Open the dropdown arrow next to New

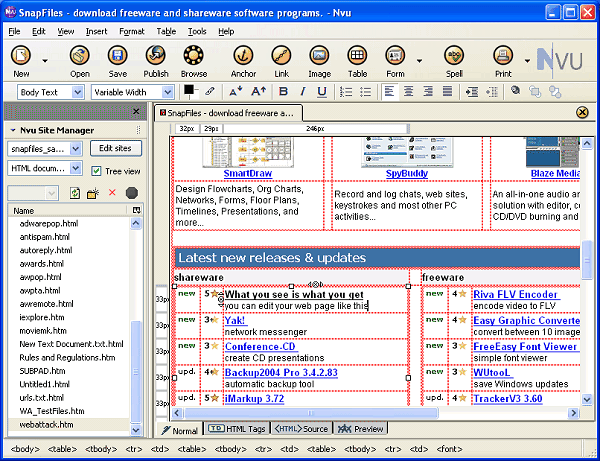click(45, 60)
